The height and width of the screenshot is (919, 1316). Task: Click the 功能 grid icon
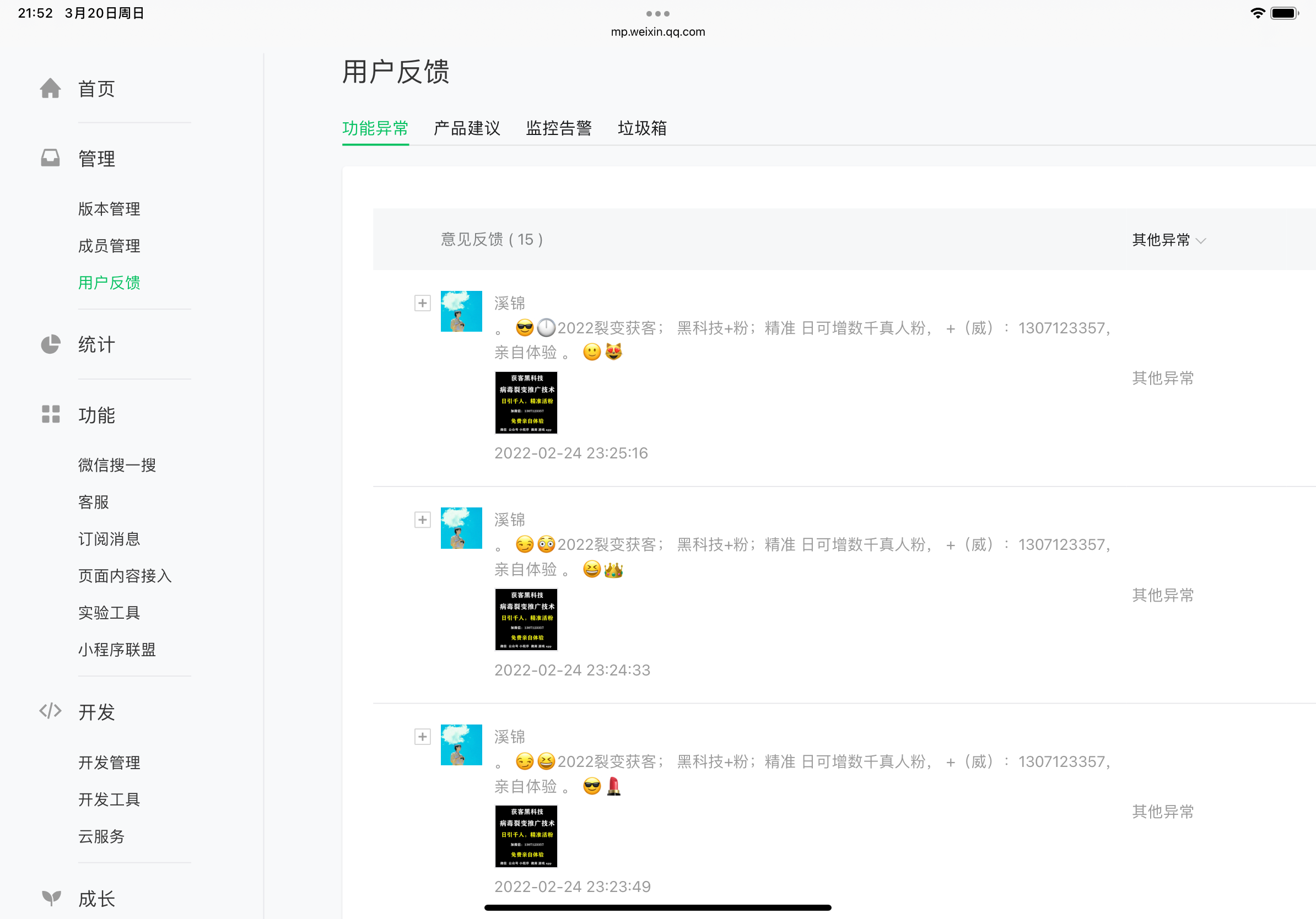tap(51, 414)
